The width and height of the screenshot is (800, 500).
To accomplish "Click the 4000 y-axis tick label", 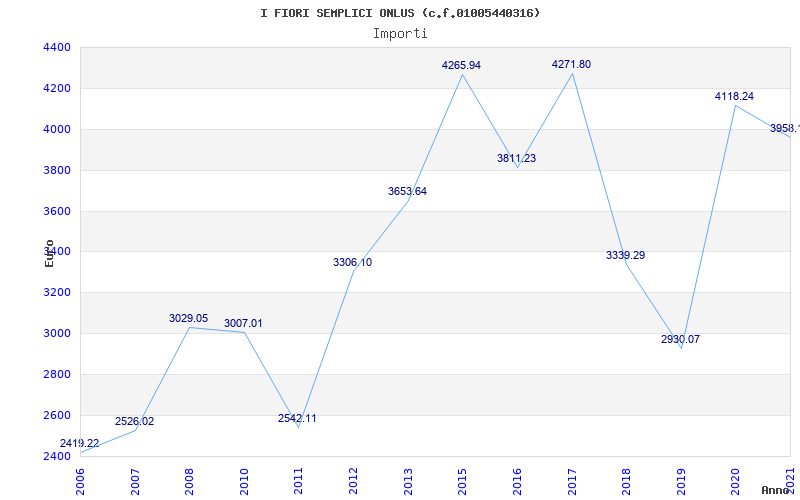I will click(55, 130).
